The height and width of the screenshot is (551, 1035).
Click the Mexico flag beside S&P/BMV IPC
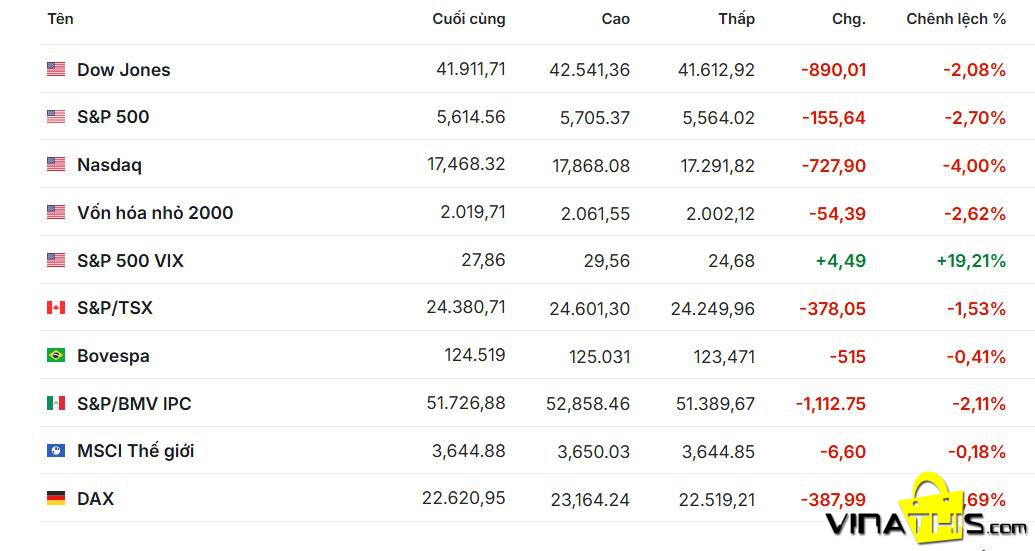[x=56, y=403]
